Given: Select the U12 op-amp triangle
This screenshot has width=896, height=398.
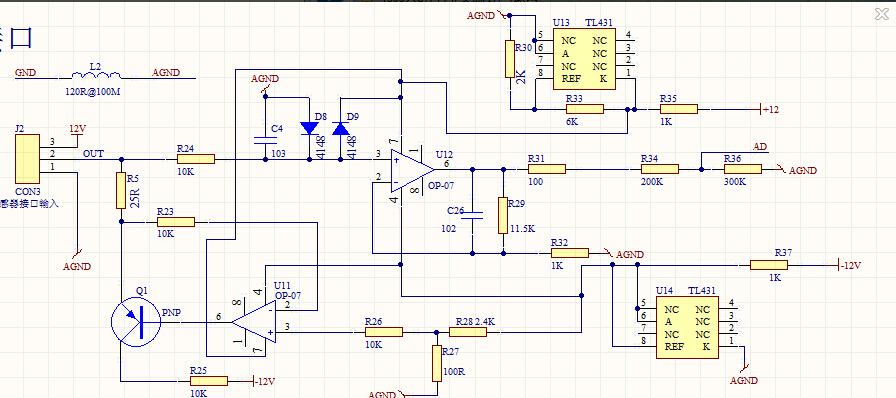Looking at the screenshot, I should tap(410, 169).
